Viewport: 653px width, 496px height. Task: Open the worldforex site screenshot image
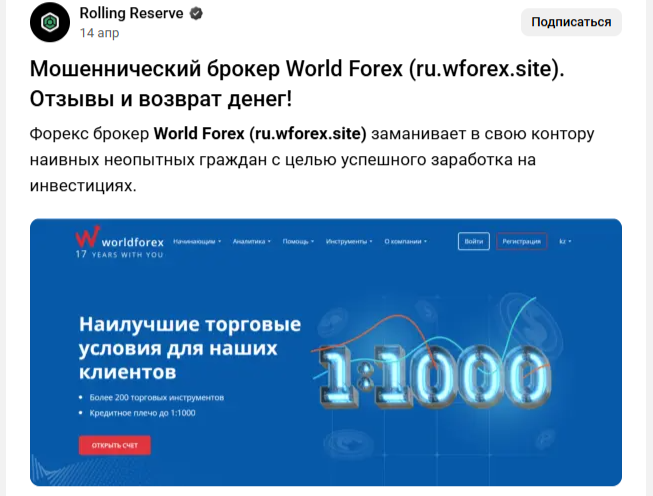point(326,352)
